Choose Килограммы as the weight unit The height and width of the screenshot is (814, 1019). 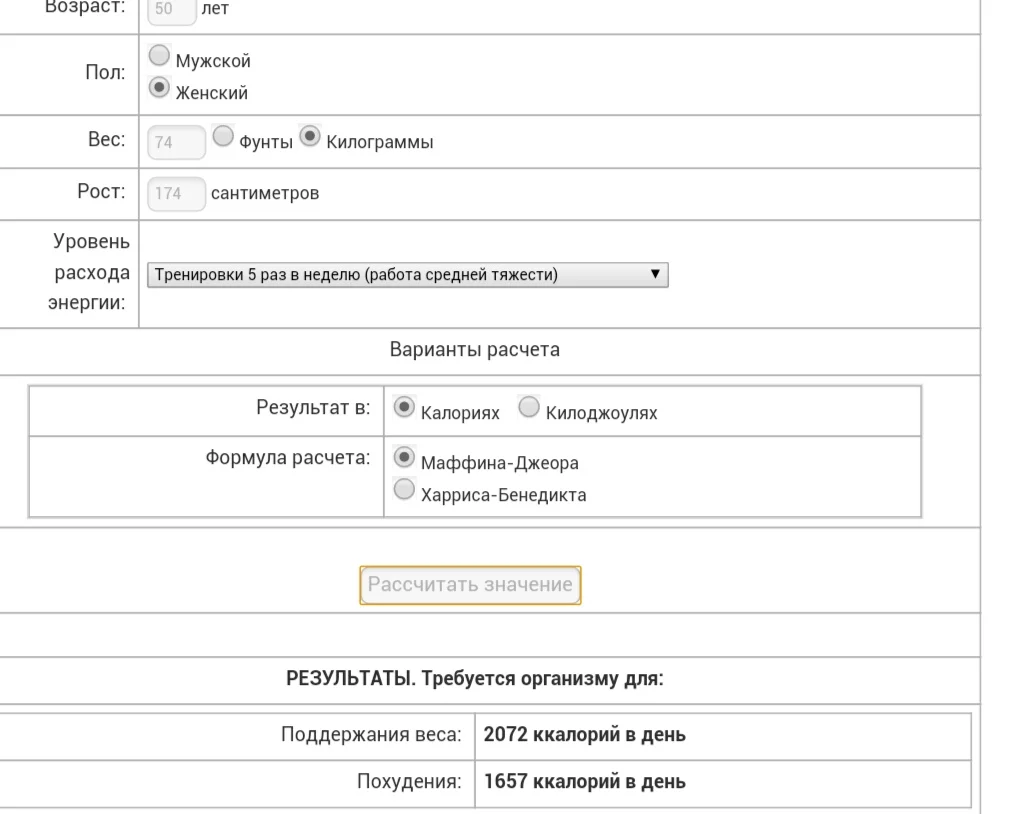[311, 137]
